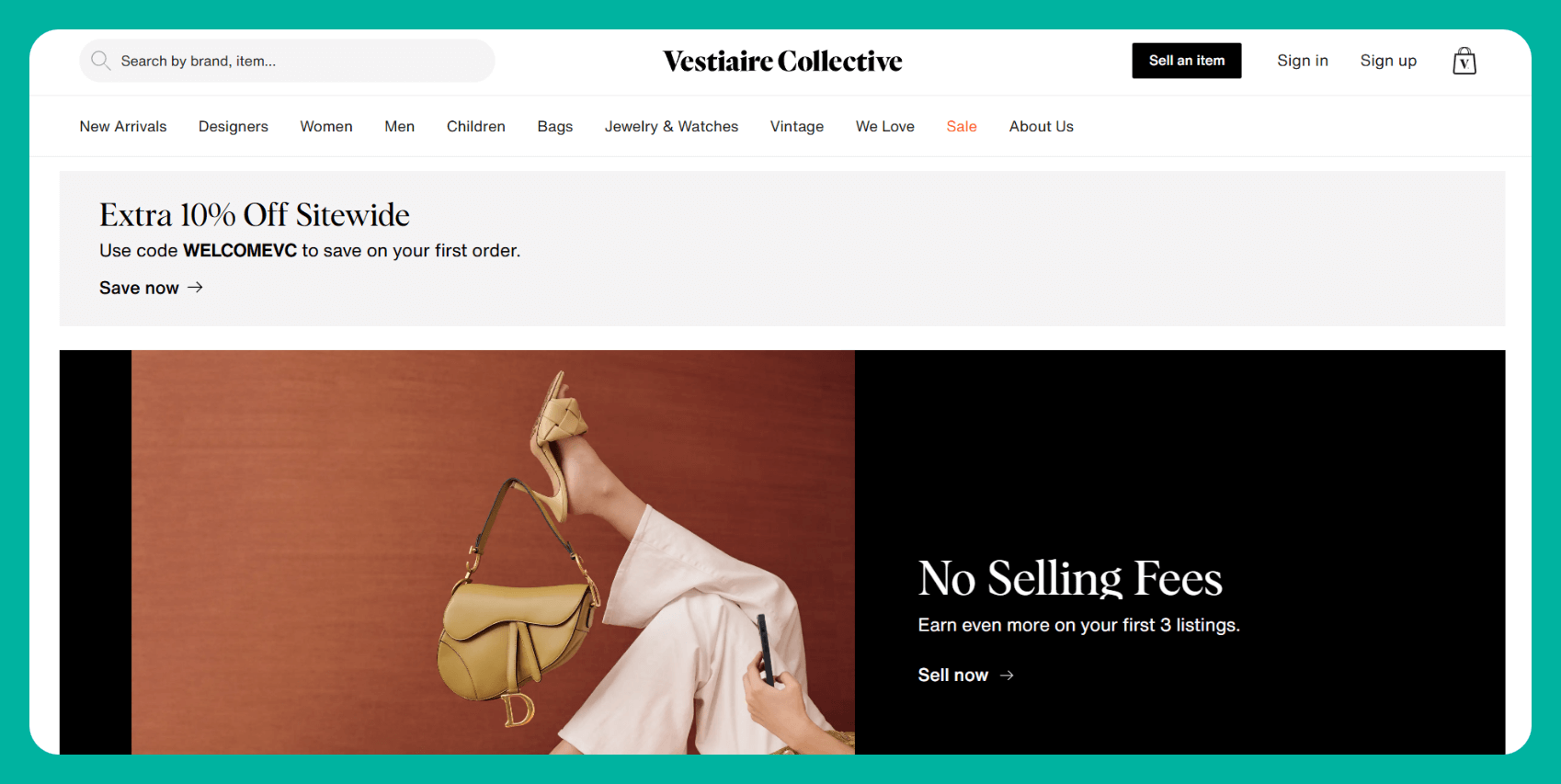Image resolution: width=1561 pixels, height=784 pixels.
Task: Open the Bags category
Action: point(555,126)
